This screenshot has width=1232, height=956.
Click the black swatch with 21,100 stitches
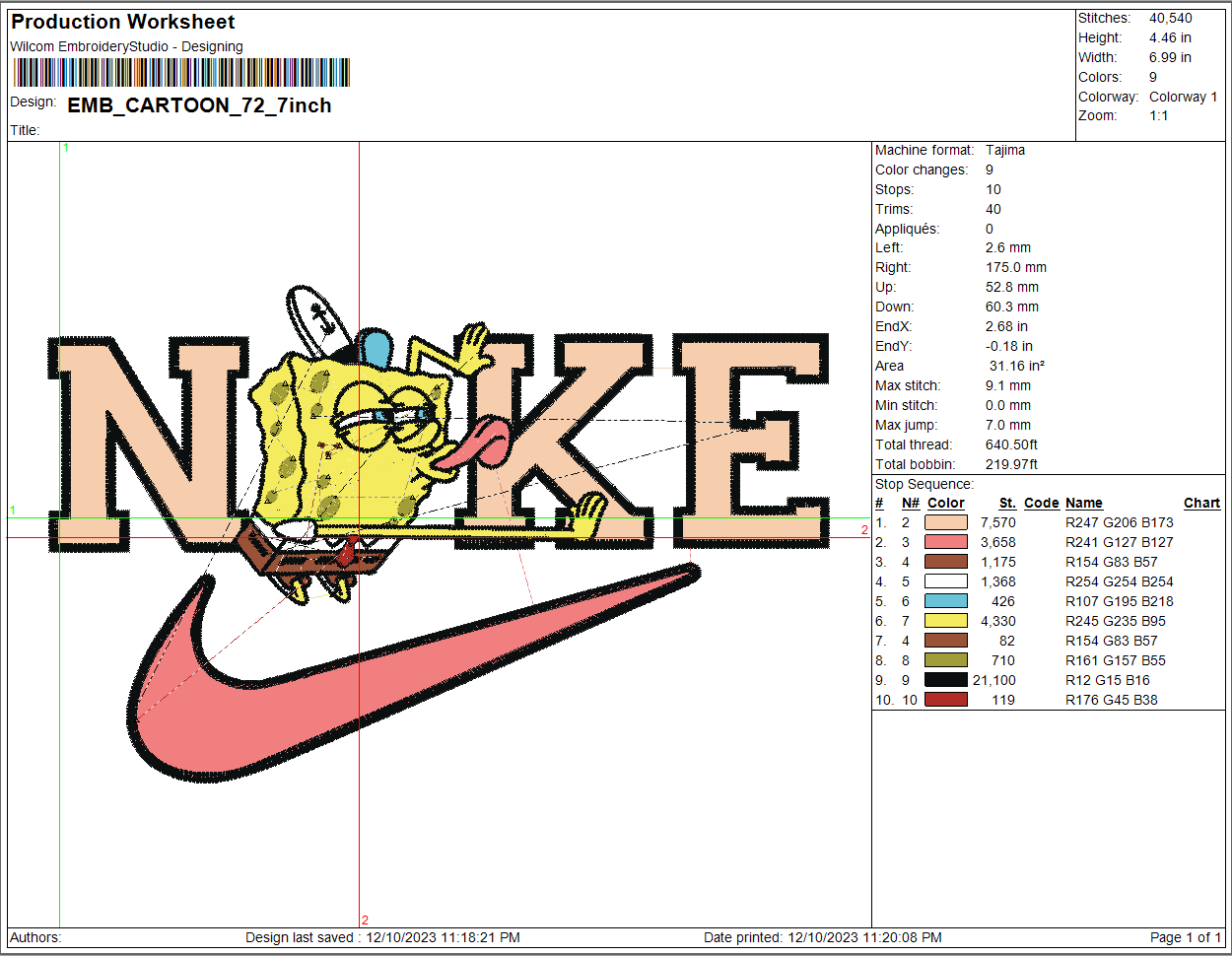[945, 680]
